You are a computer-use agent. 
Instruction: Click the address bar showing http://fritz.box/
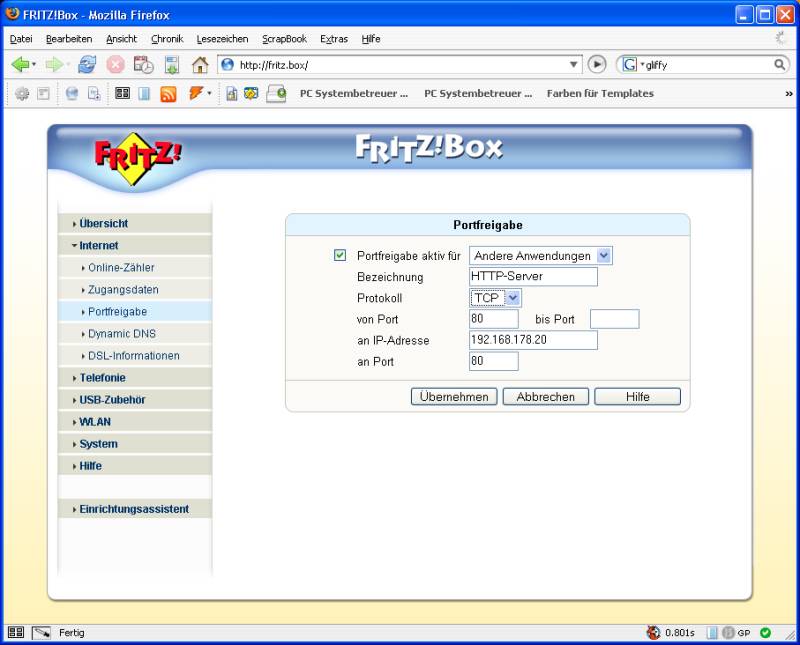[x=401, y=65]
